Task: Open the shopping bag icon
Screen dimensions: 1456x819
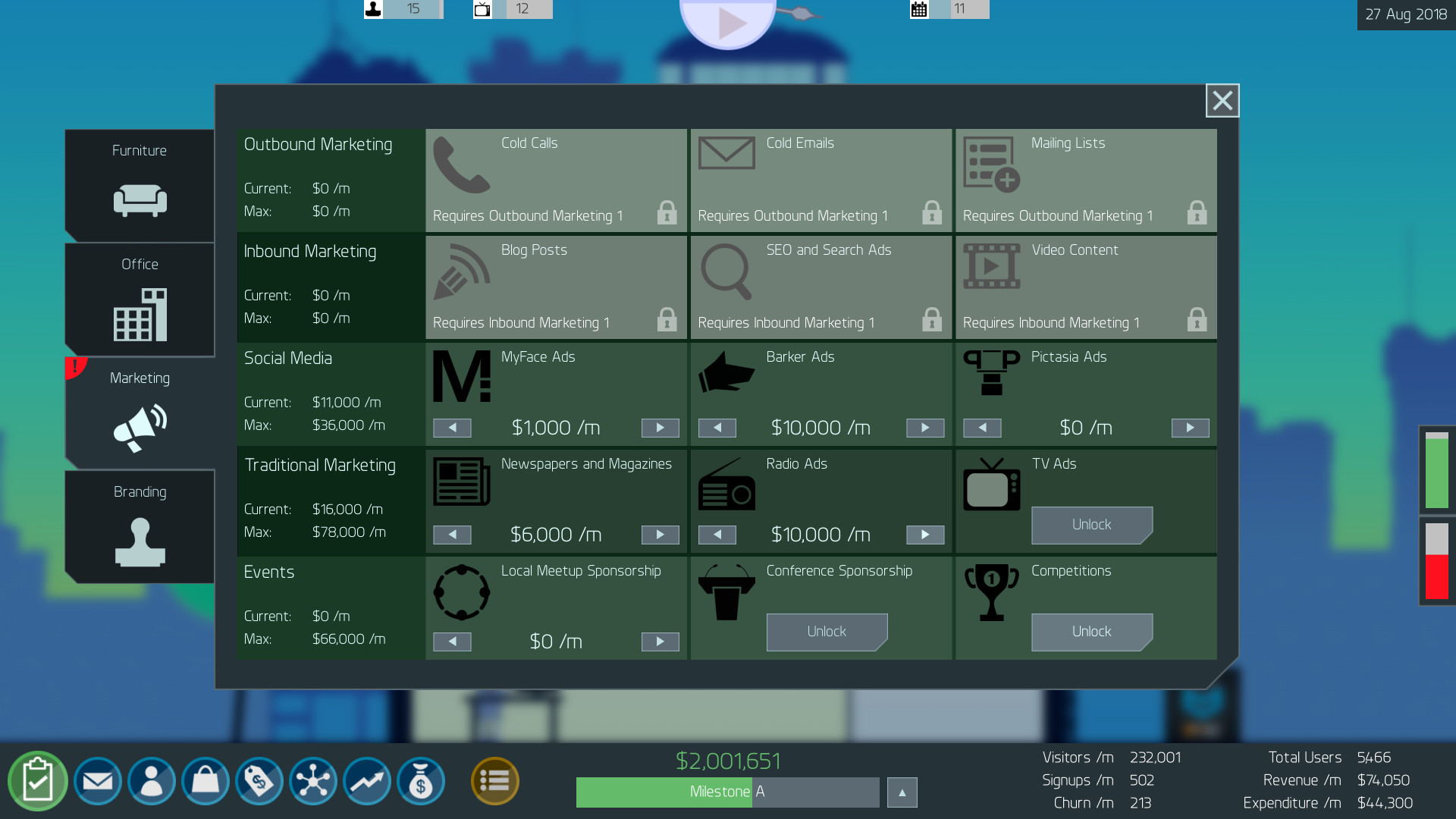Action: pos(206,781)
